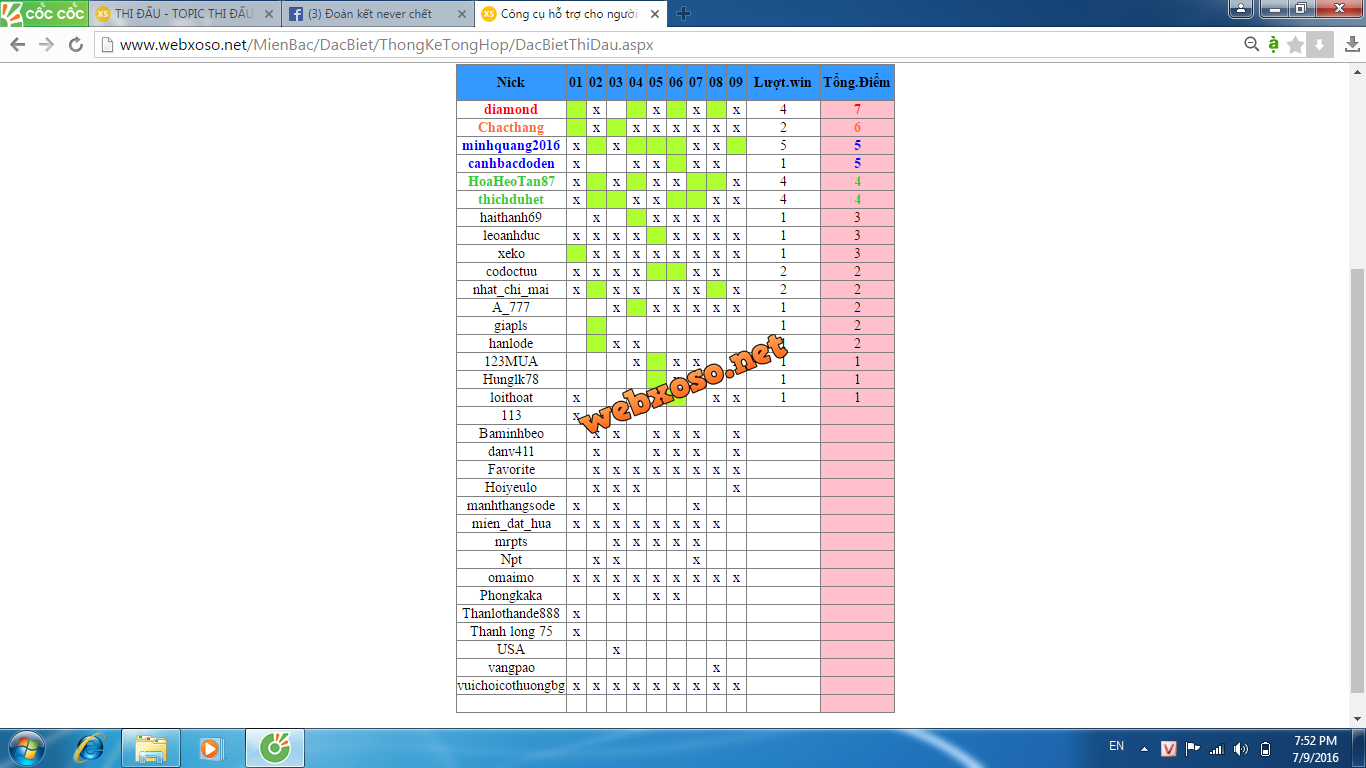
Task: Click the nick thichduhet
Action: click(x=511, y=200)
